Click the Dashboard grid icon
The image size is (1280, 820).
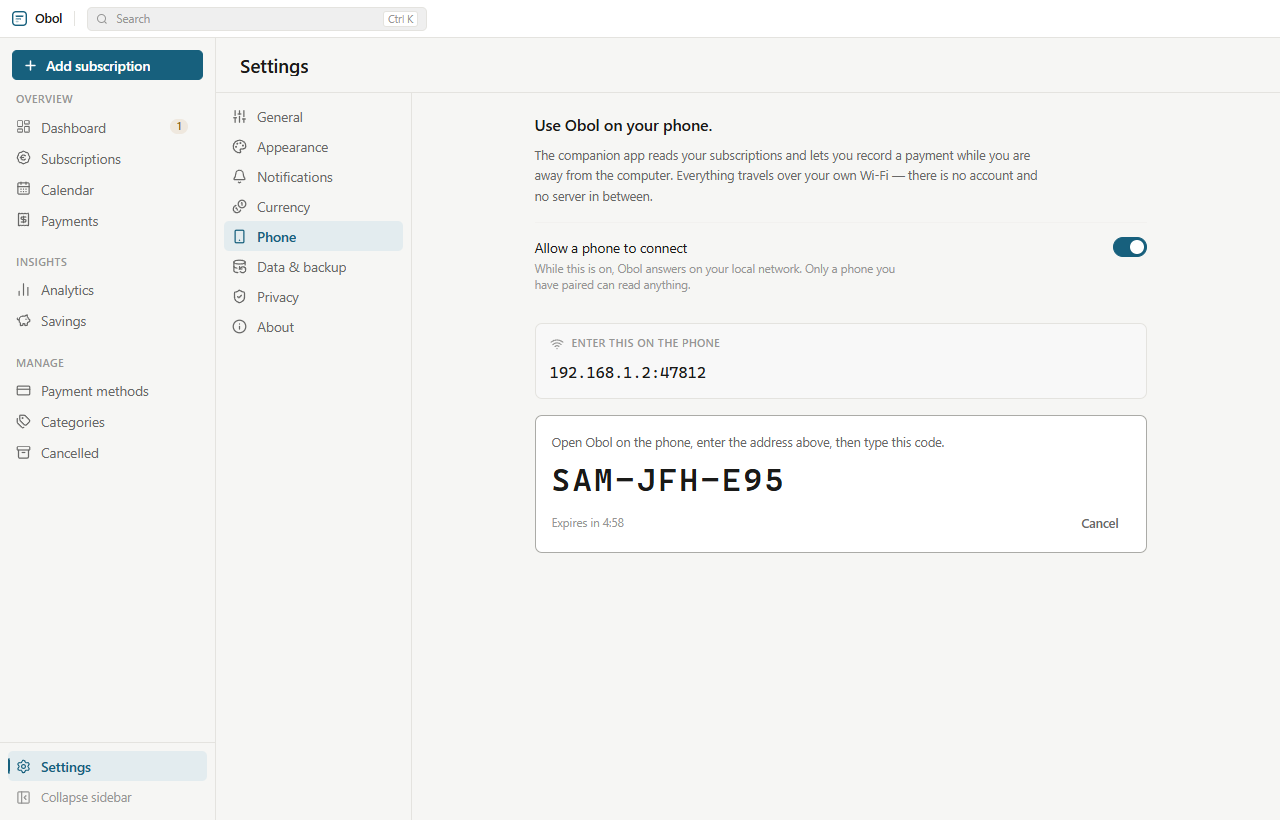[23, 127]
